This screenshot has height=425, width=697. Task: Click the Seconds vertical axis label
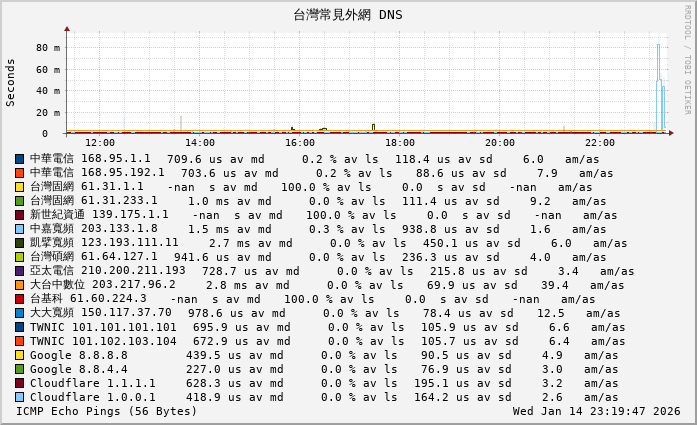11,81
